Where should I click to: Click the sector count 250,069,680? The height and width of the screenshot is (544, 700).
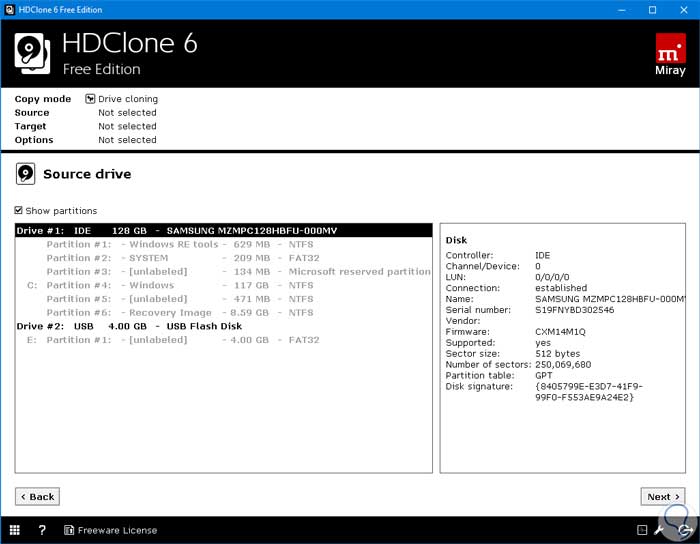563,365
